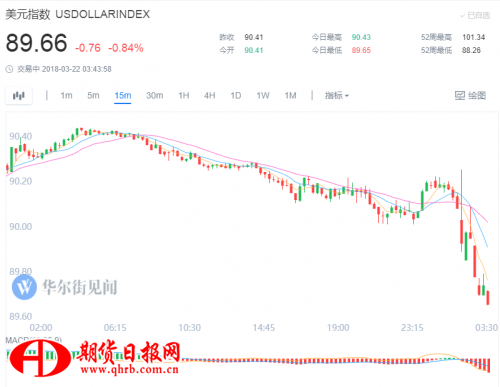Choose the 1M timeframe
500x387 pixels.
[x=290, y=96]
